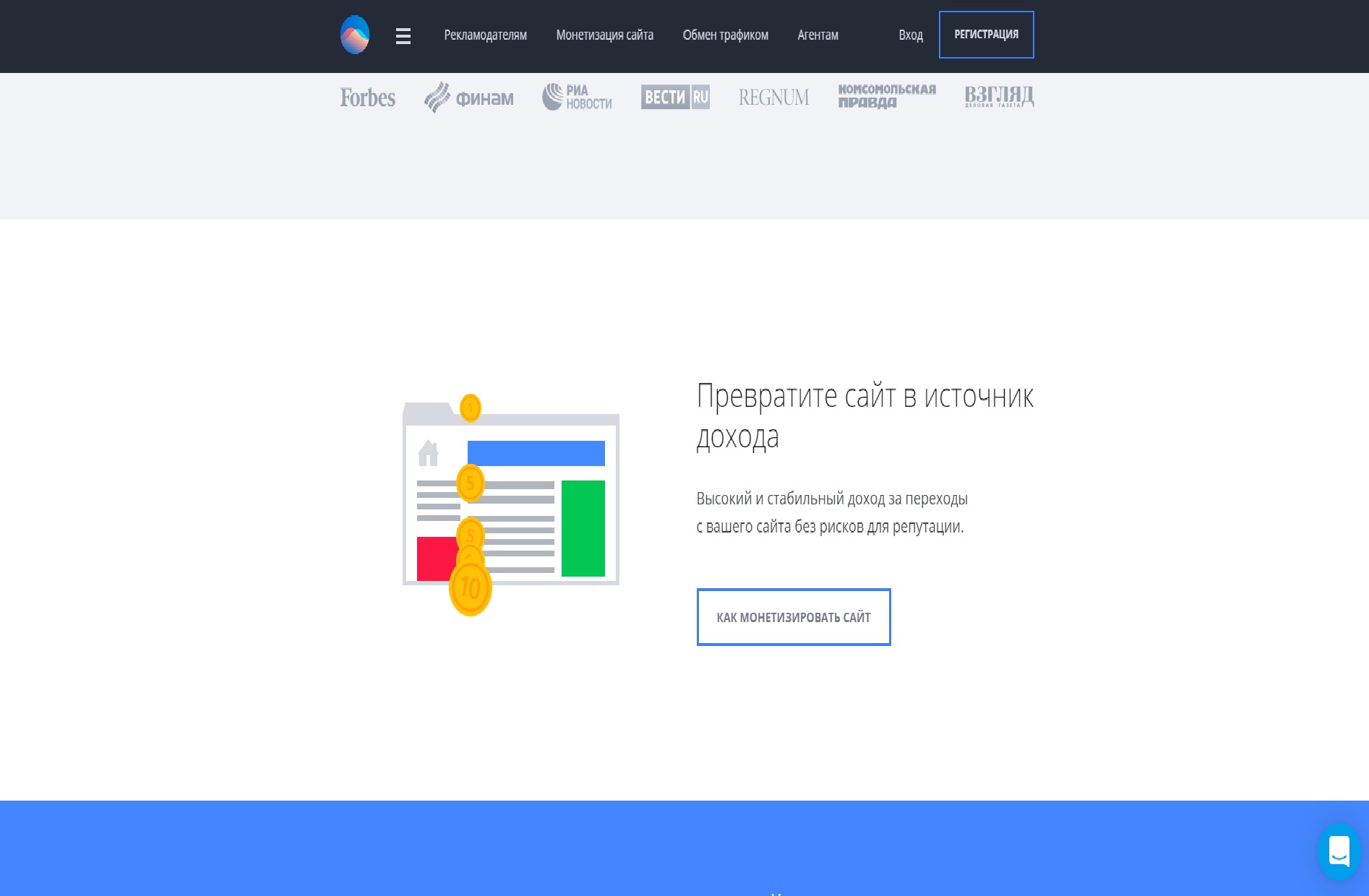Viewport: 1369px width, 896px height.
Task: Click the colorful round site logo
Action: 355,35
